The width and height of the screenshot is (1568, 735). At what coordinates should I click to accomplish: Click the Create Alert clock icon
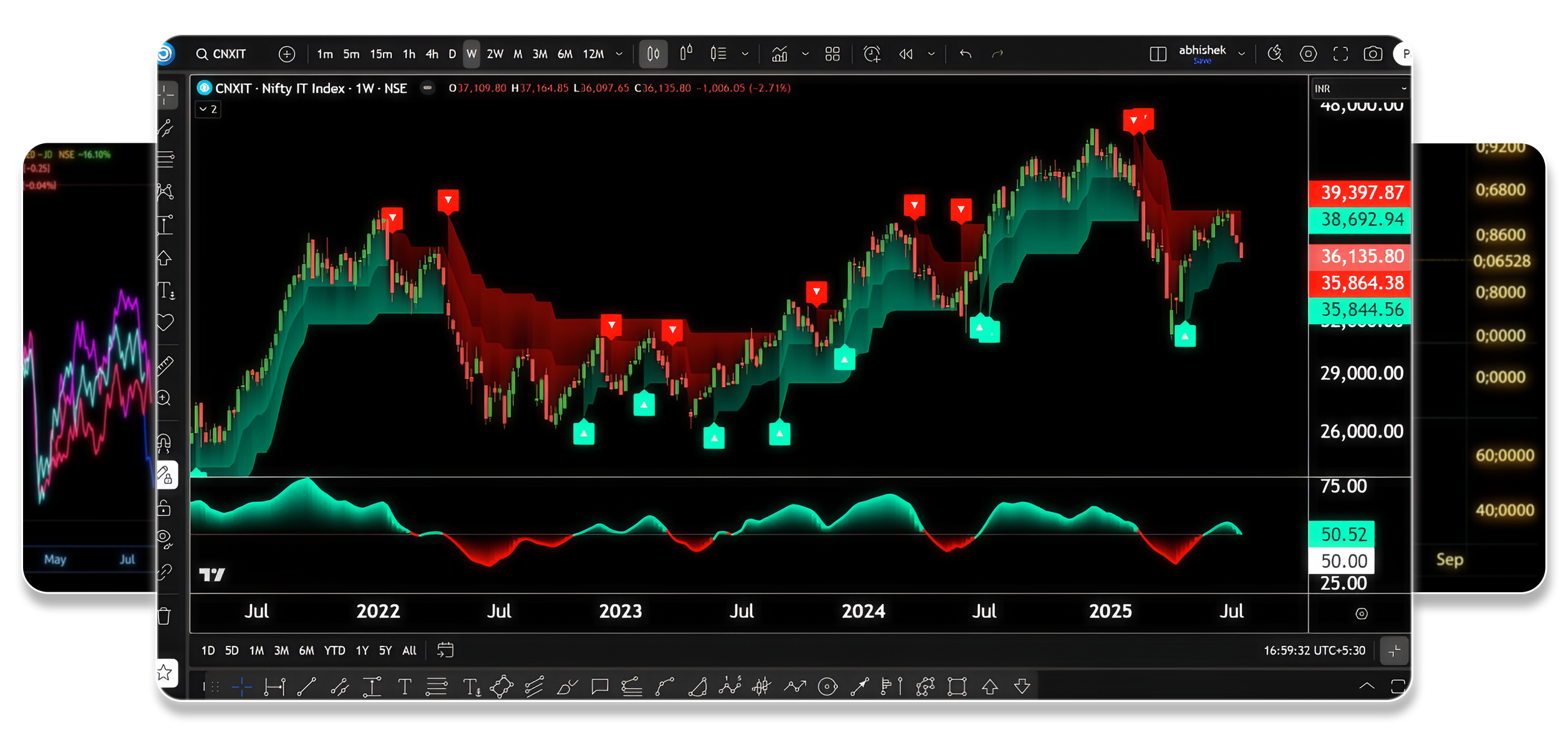(871, 54)
